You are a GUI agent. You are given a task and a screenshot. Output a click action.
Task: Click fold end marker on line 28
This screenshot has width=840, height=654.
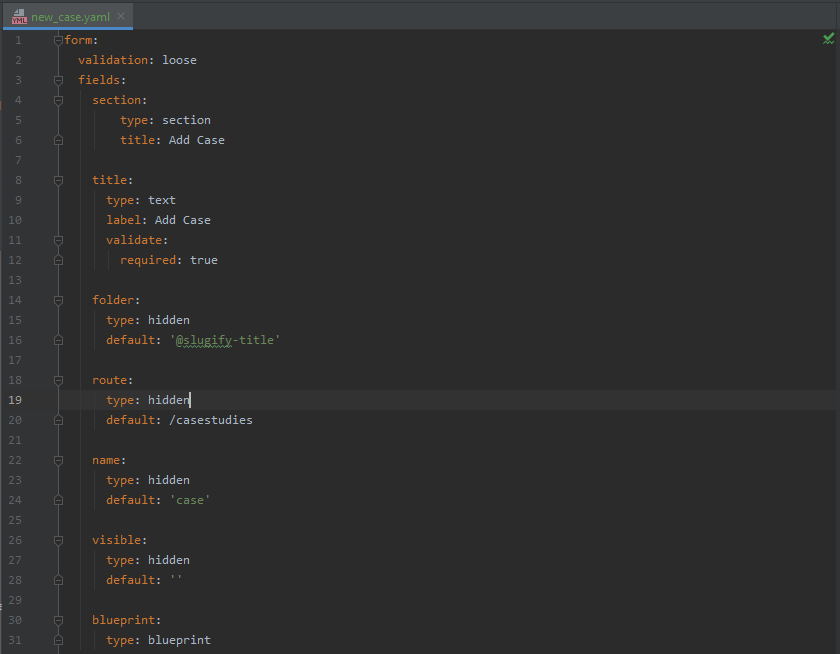[x=58, y=580]
